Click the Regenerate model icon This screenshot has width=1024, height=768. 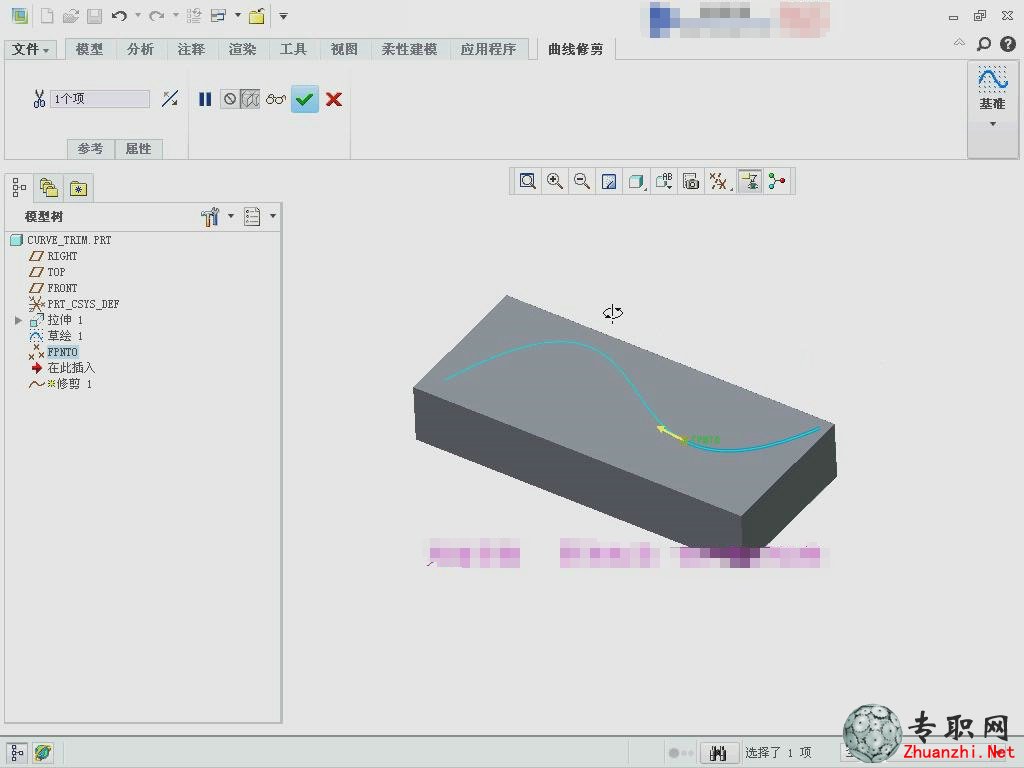tap(193, 16)
